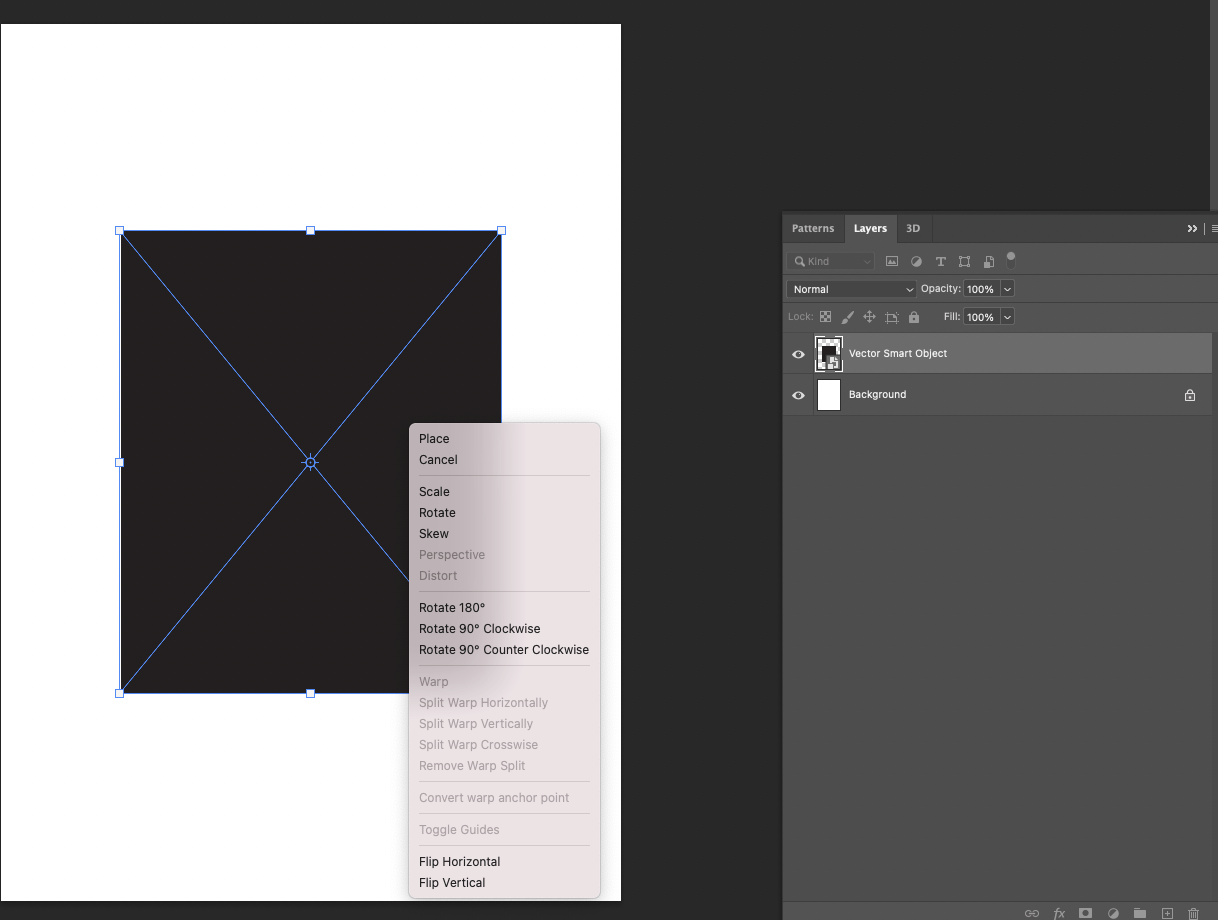Image resolution: width=1218 pixels, height=920 pixels.
Task: Enable Lock transparent pixels
Action: click(825, 316)
